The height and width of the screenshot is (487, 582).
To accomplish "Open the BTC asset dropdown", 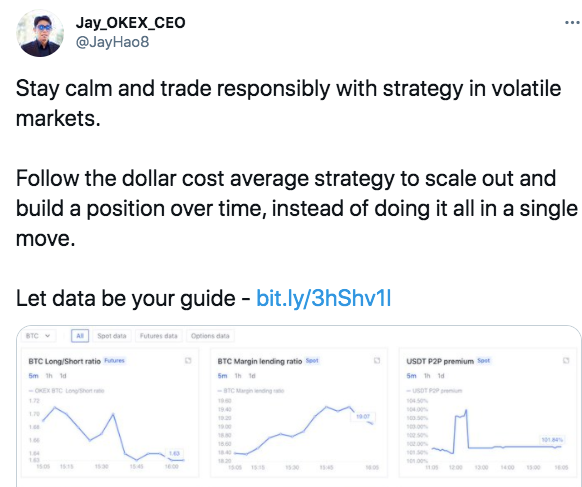I will (39, 336).
